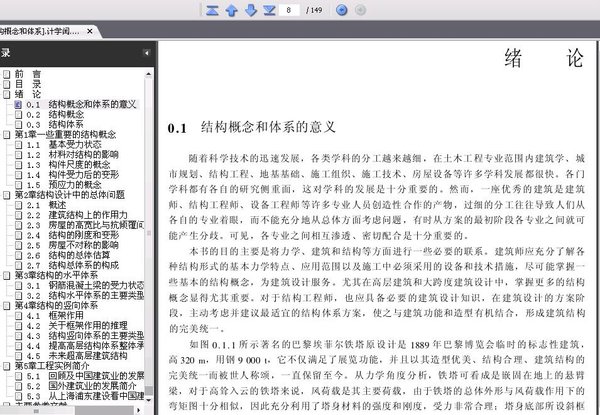
Task: Open bookmark 第1章一些重要的结构概念
Action: click(65, 134)
